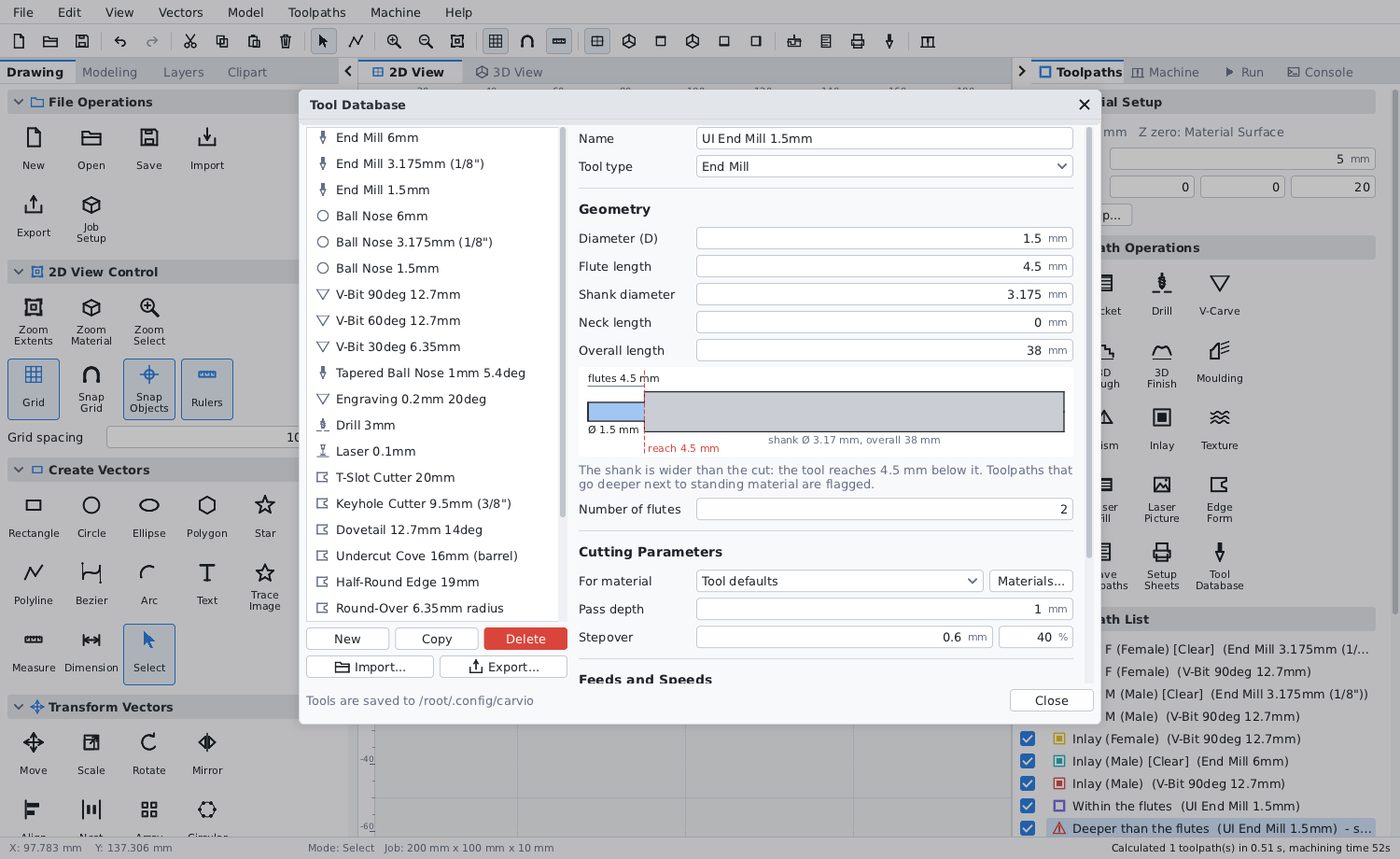This screenshot has width=1400, height=859.
Task: Uncheck Inlay (Male) [Clear] End Mill 6mm checkbox
Action: coord(1027,761)
